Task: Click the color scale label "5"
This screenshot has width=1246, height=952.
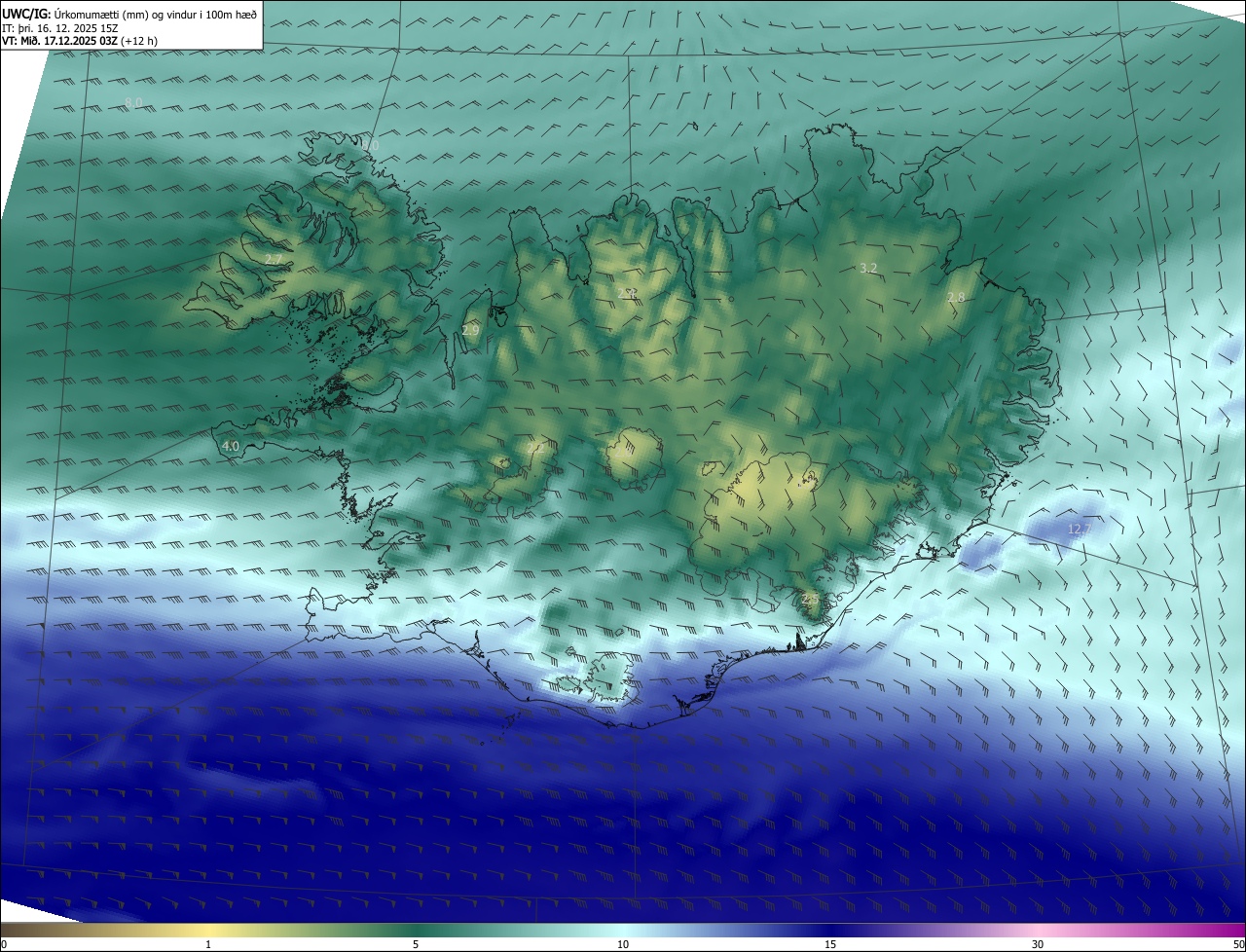Action: click(x=416, y=944)
